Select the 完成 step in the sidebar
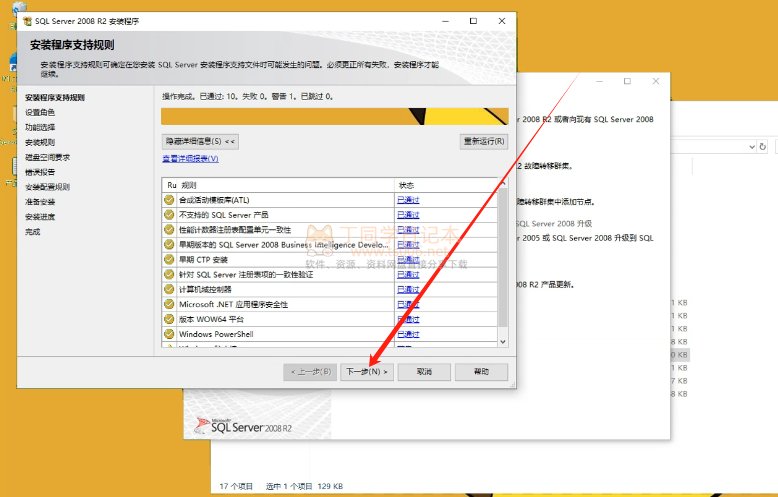 33,232
